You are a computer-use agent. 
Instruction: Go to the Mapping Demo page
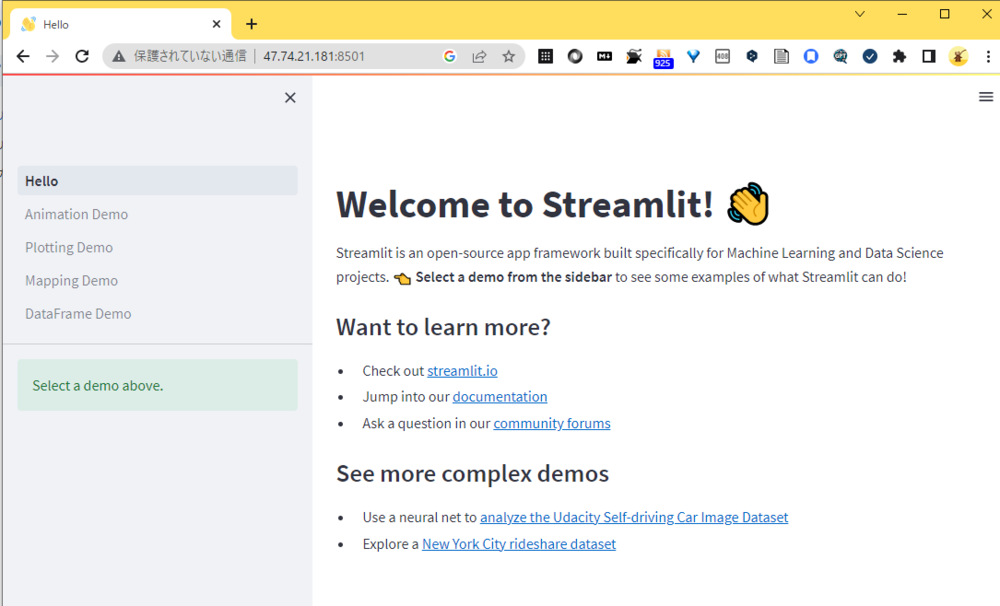(x=71, y=280)
